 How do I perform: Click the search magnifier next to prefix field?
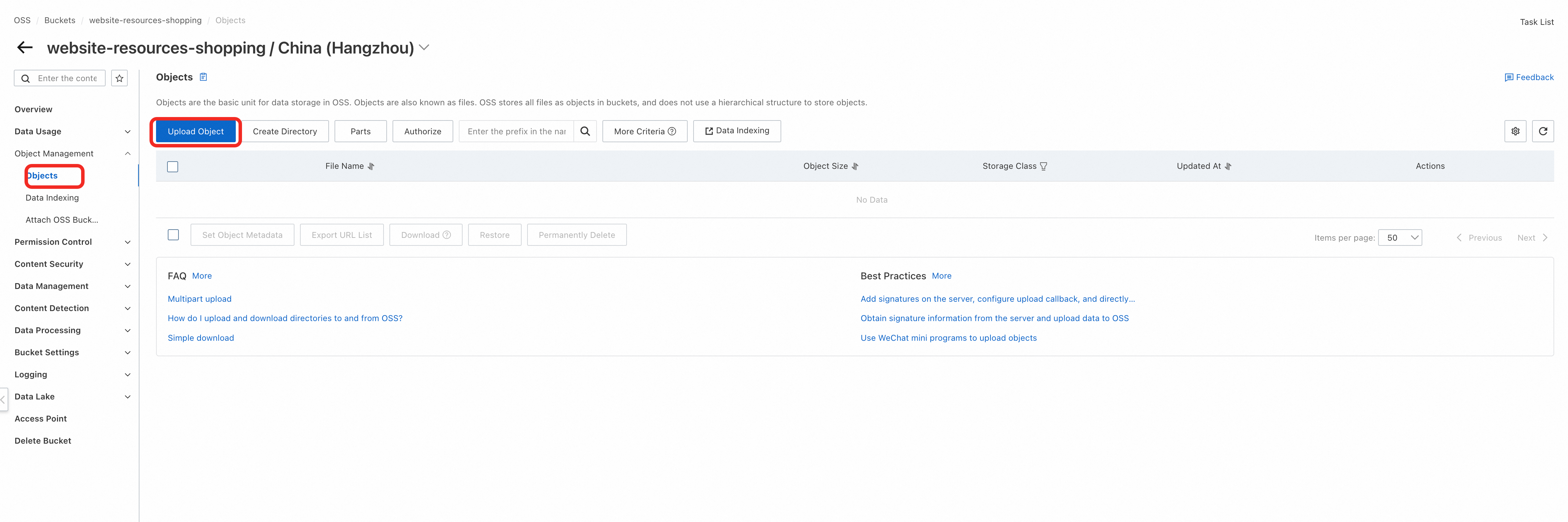point(584,132)
